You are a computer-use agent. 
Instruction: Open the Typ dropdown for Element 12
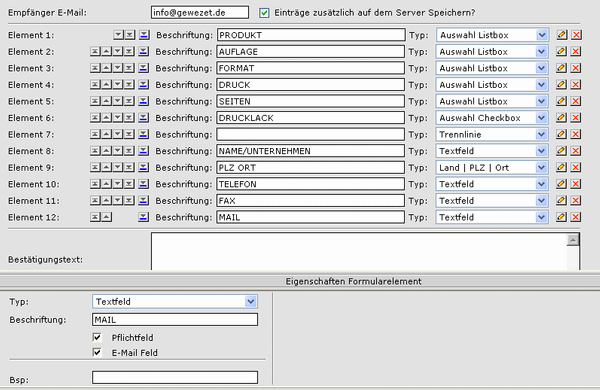pos(492,217)
